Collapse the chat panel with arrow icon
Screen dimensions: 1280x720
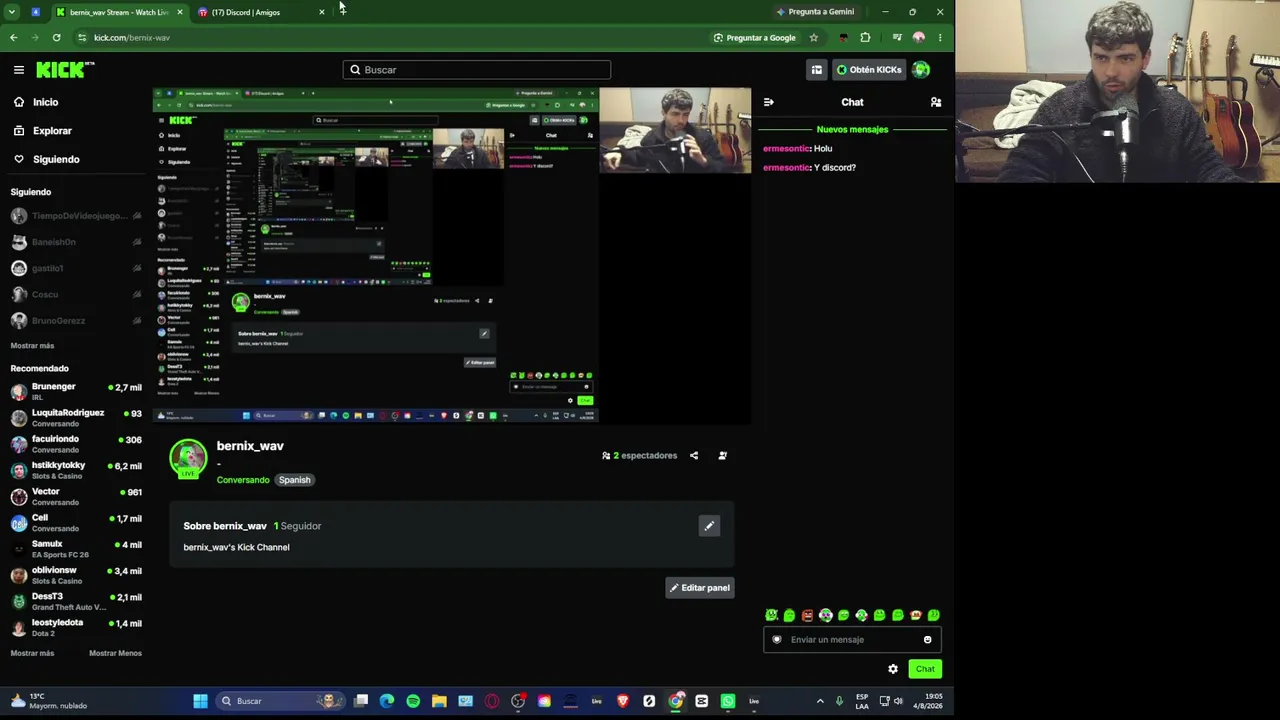tap(768, 102)
